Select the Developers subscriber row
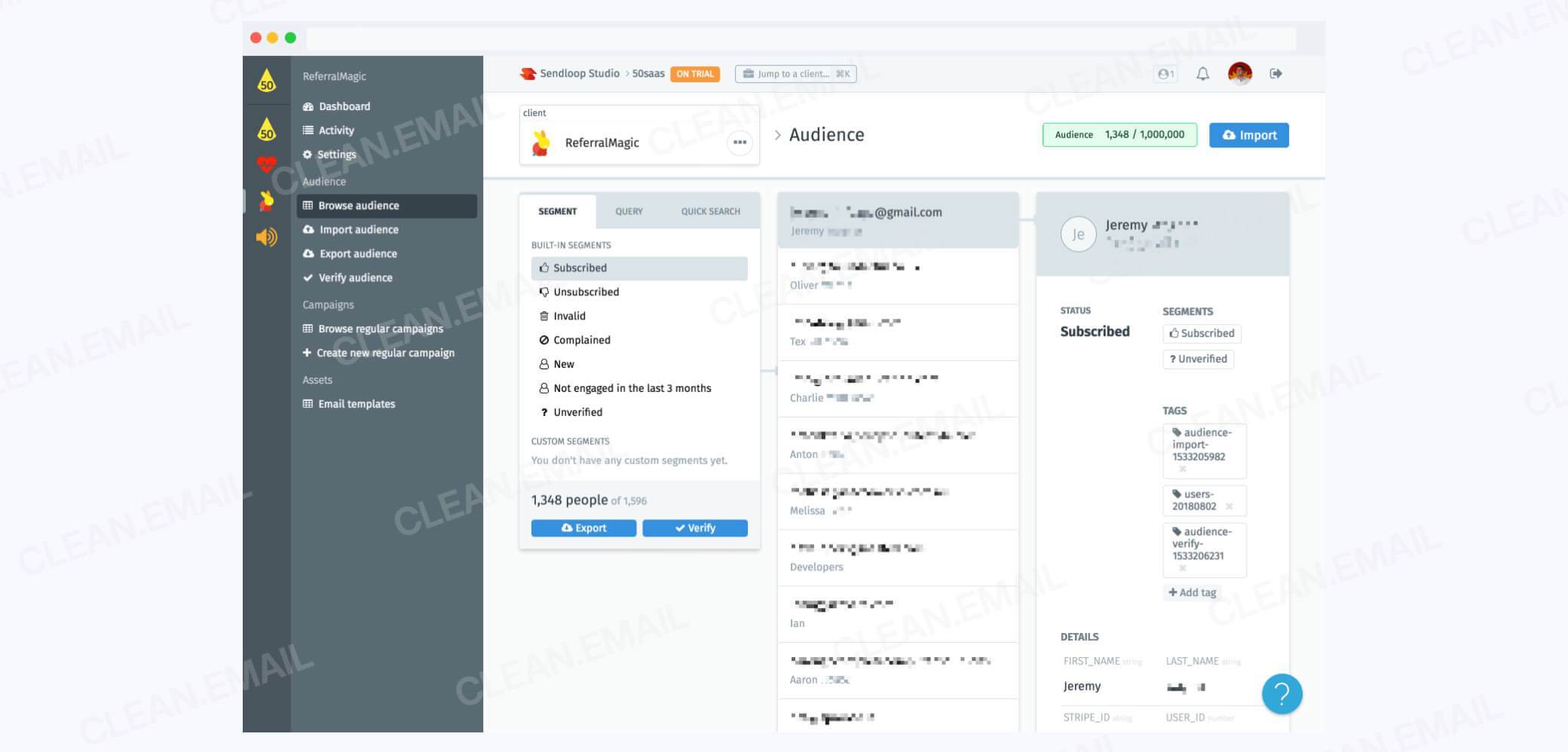The width and height of the screenshot is (1568, 752). point(898,558)
